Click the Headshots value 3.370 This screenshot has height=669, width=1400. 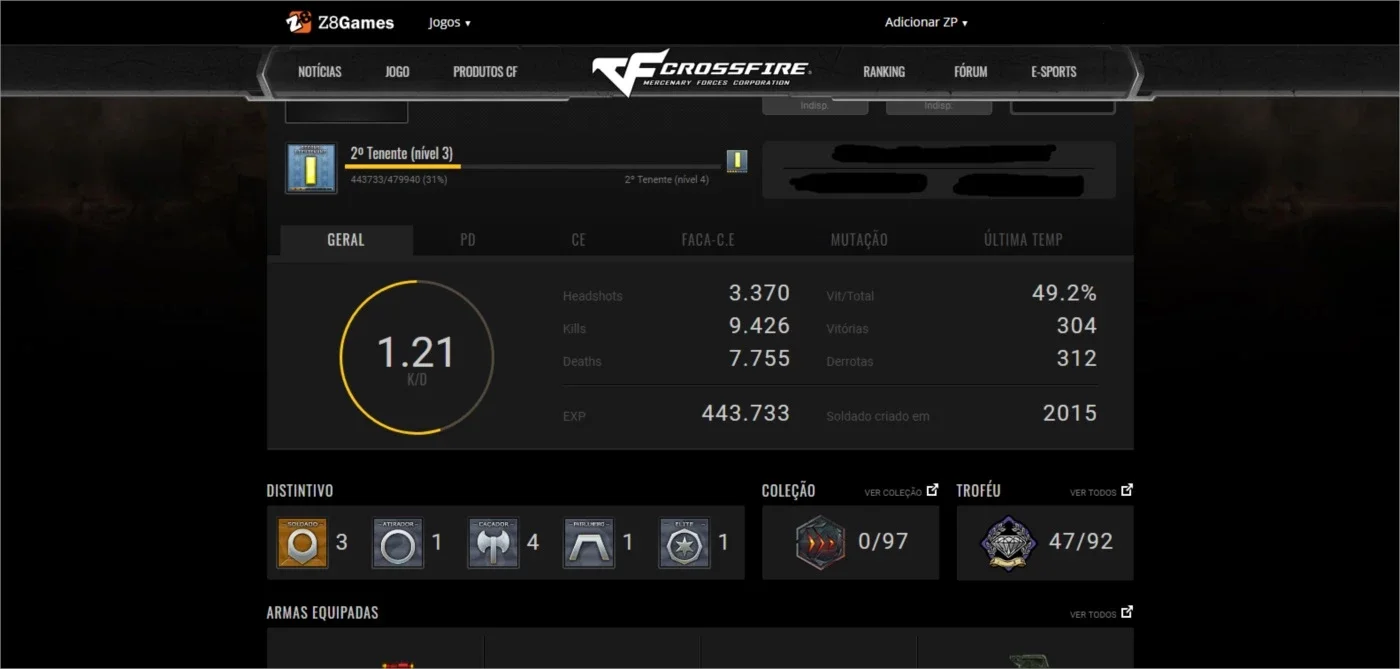coord(759,294)
